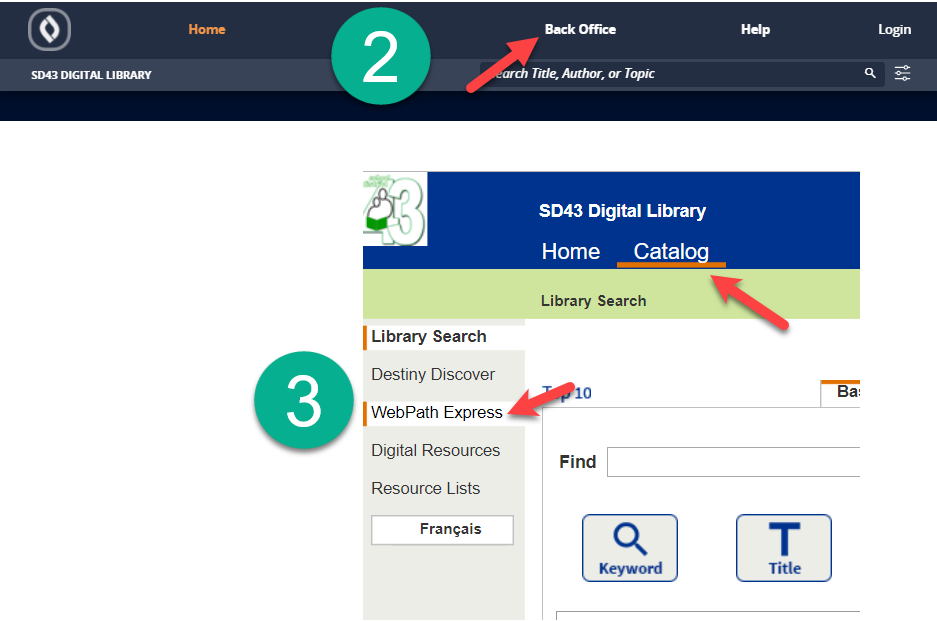Switch to the Catalog tab
The image size is (937, 621).
(671, 252)
